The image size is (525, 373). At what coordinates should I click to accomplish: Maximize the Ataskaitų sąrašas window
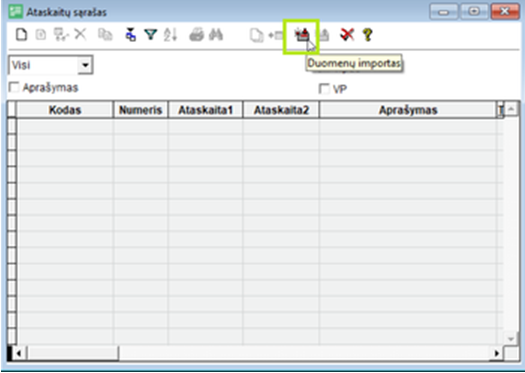pos(473,12)
